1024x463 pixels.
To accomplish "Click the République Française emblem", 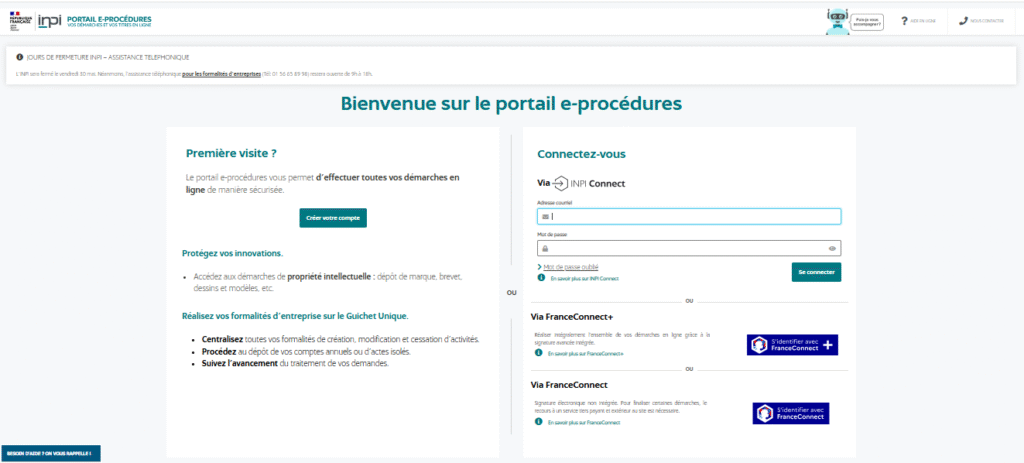I will [x=19, y=21].
